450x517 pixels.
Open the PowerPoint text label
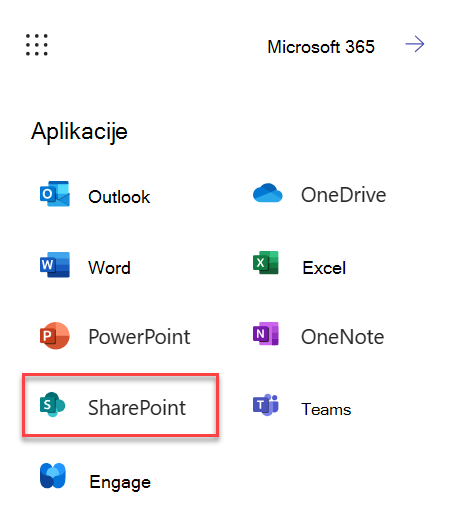pyautogui.click(x=139, y=337)
